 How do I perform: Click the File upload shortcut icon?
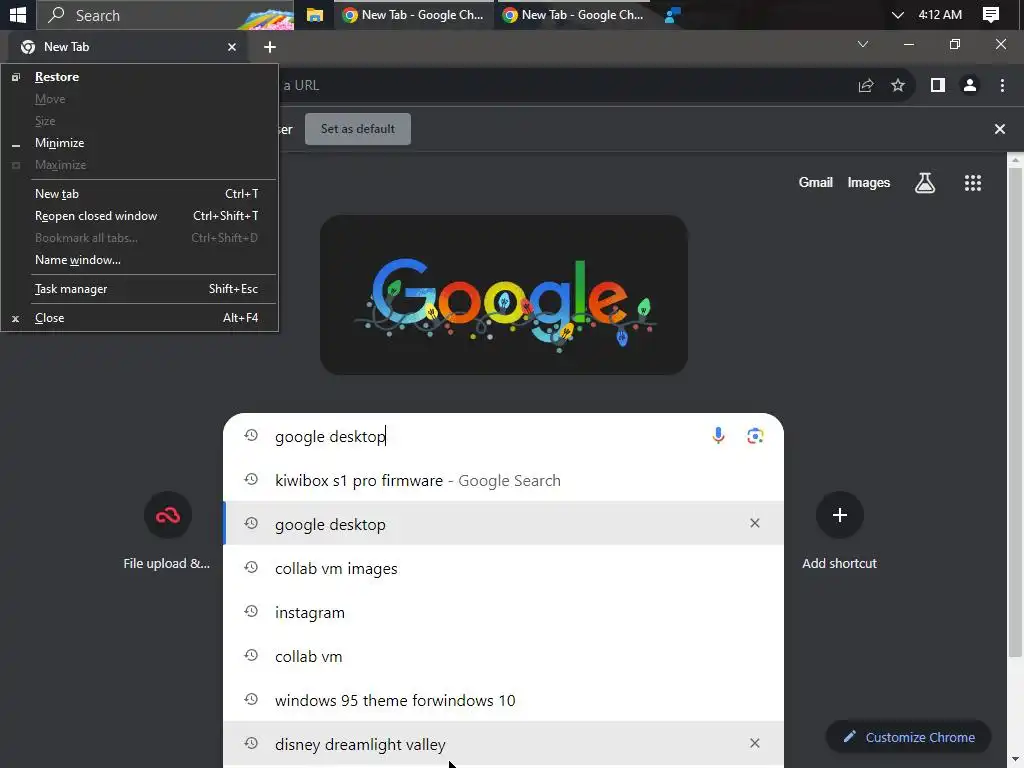(x=167, y=515)
